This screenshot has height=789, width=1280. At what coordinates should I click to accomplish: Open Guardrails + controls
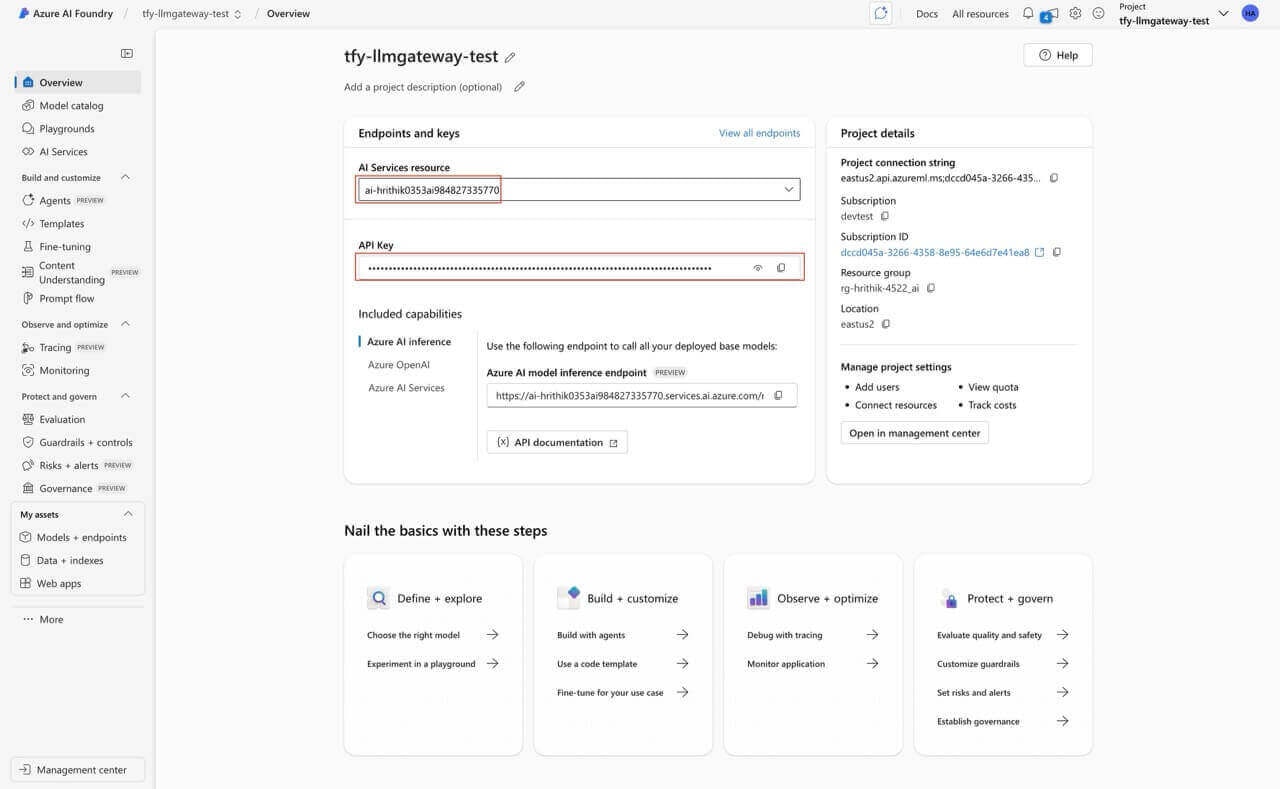pyautogui.click(x=80, y=442)
